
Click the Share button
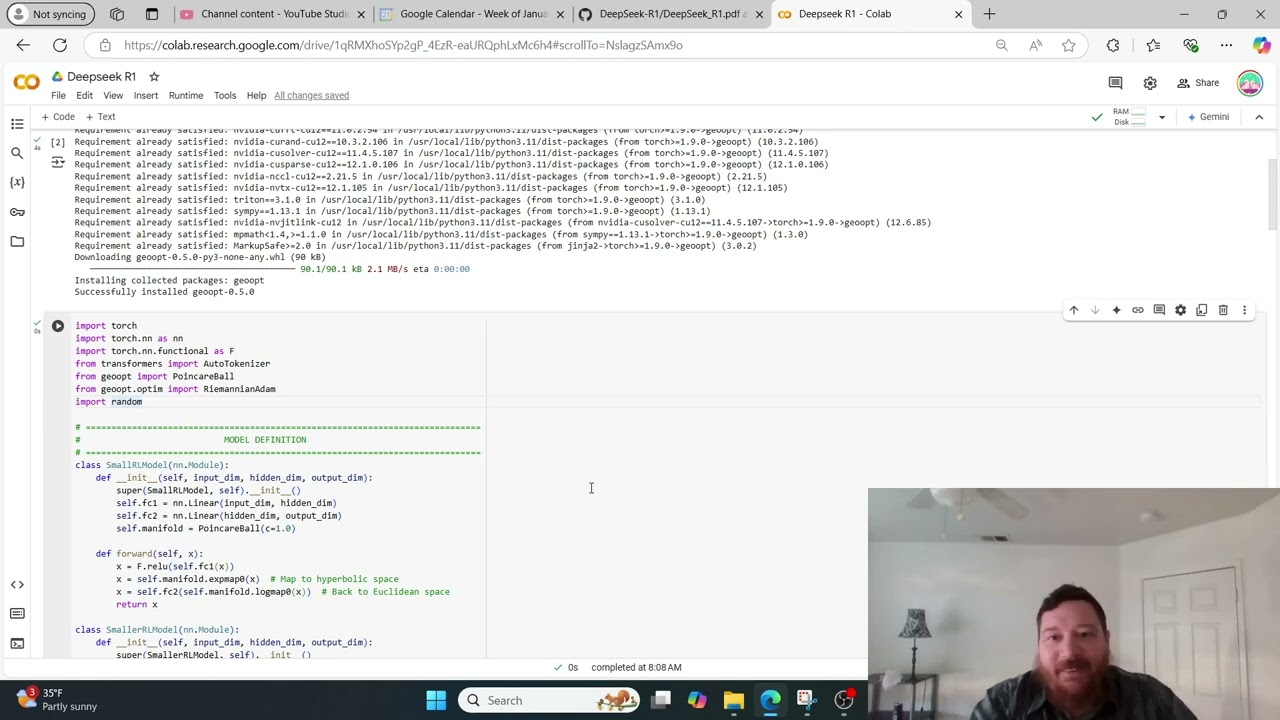(1198, 83)
